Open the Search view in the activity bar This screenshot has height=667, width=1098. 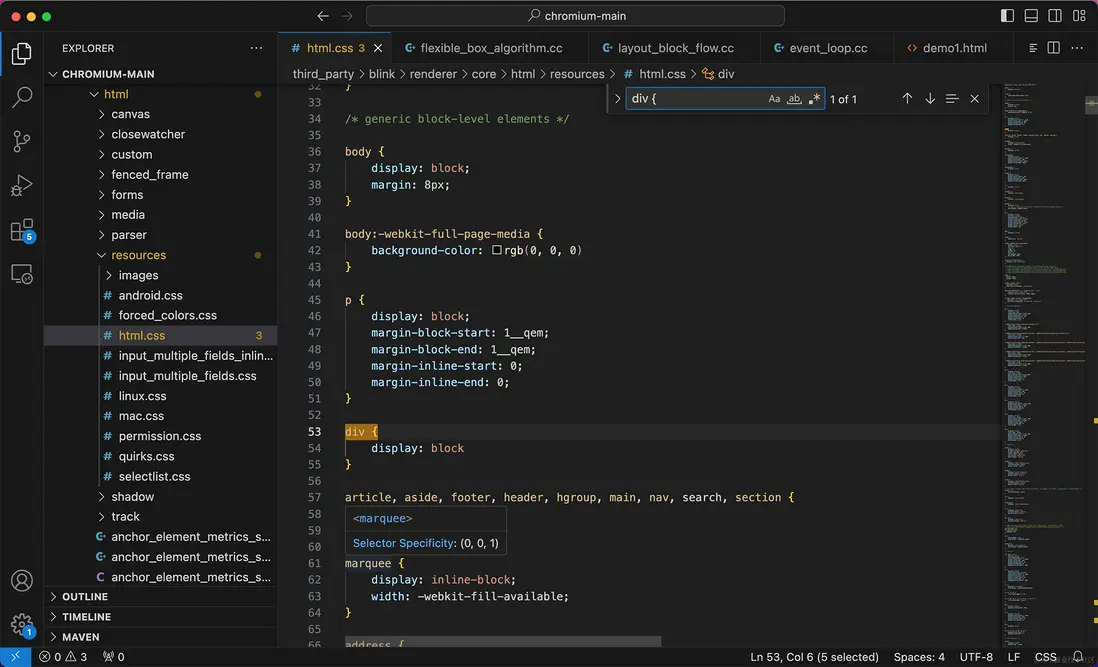22,96
